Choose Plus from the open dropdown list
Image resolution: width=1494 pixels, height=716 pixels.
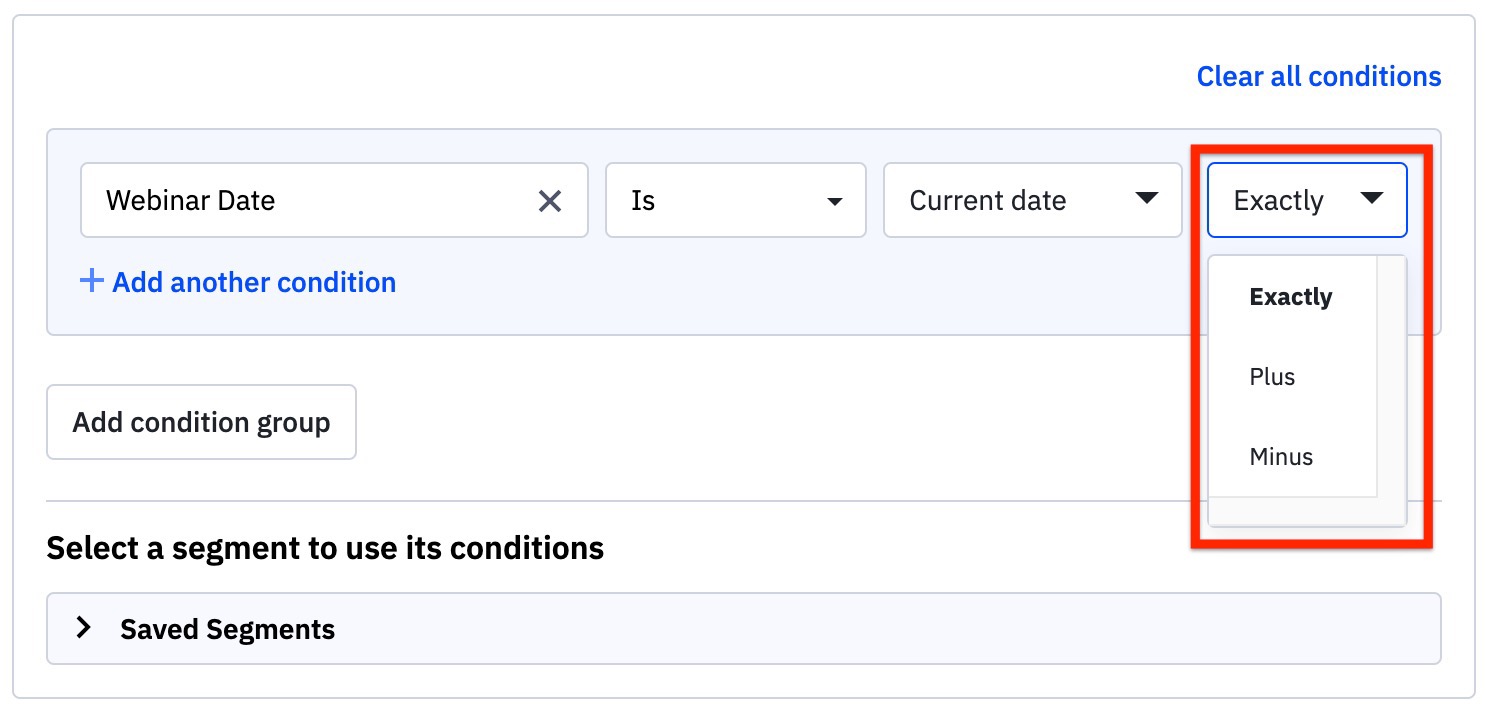[1272, 377]
